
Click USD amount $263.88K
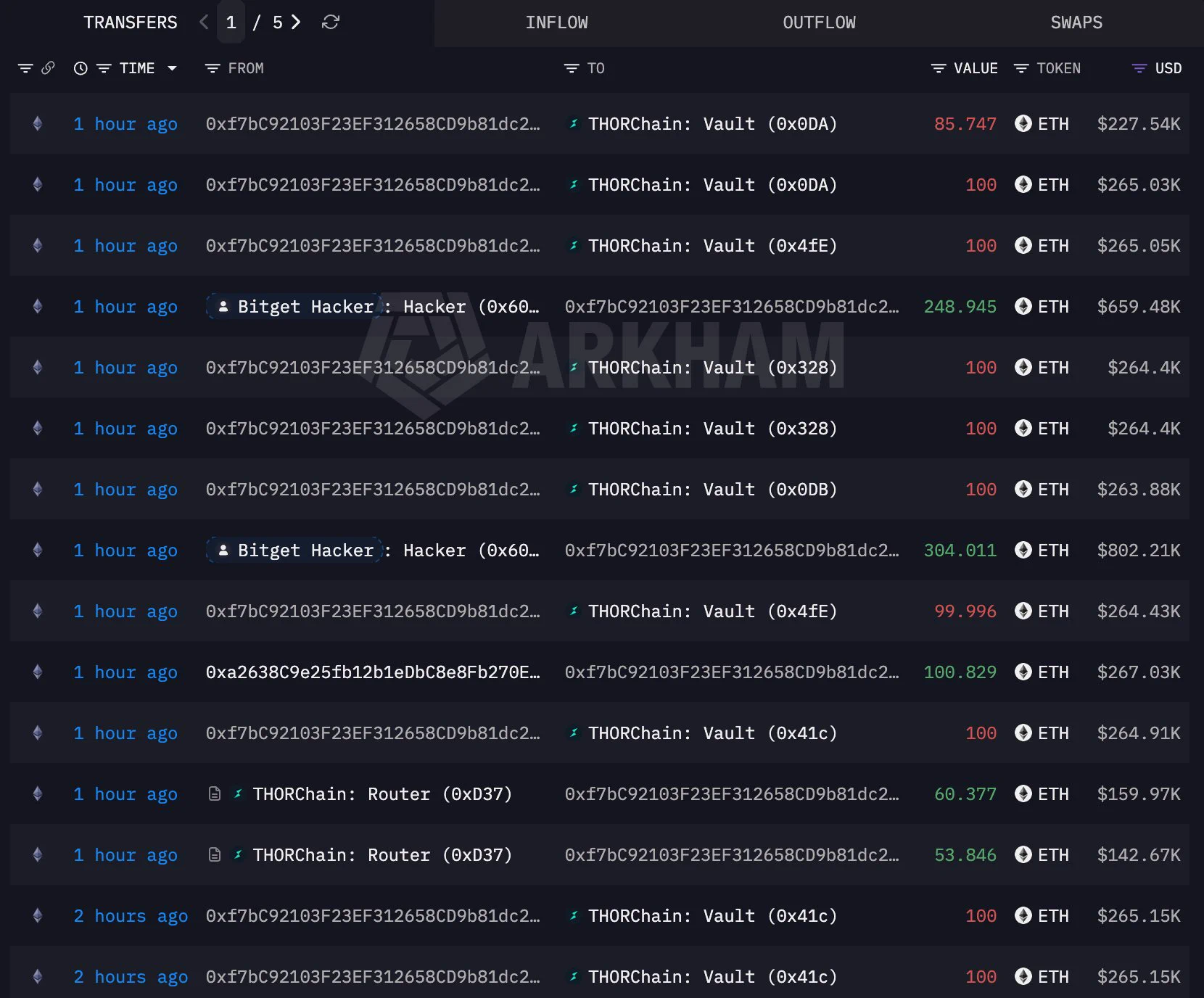click(1139, 490)
